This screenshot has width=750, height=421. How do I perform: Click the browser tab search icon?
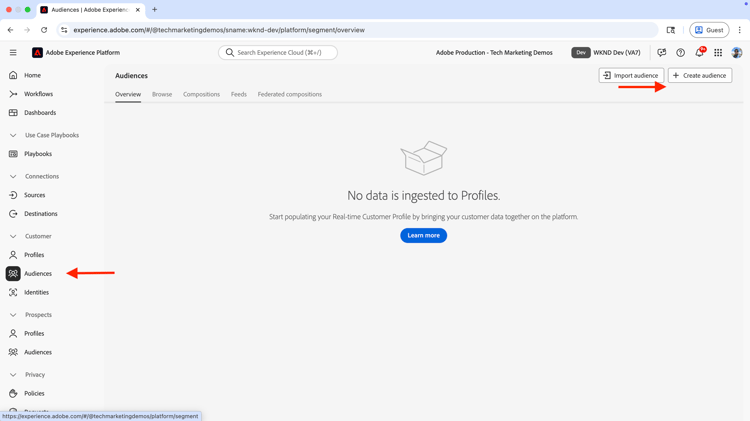pyautogui.click(x=671, y=30)
